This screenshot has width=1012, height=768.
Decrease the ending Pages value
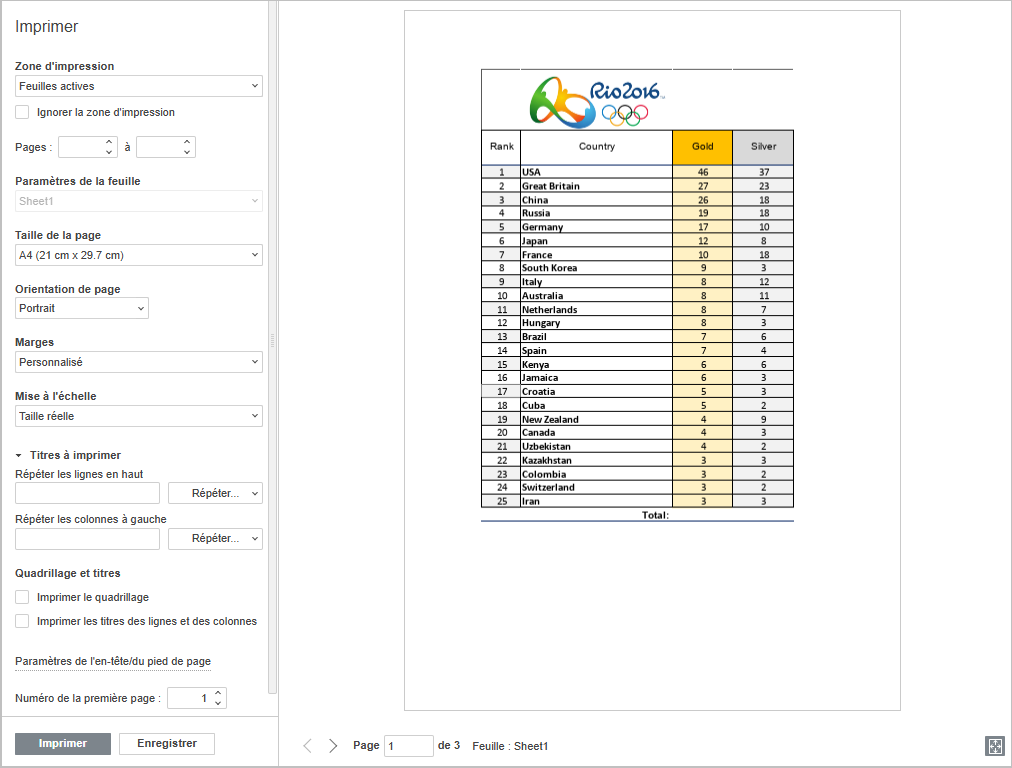[x=187, y=153]
